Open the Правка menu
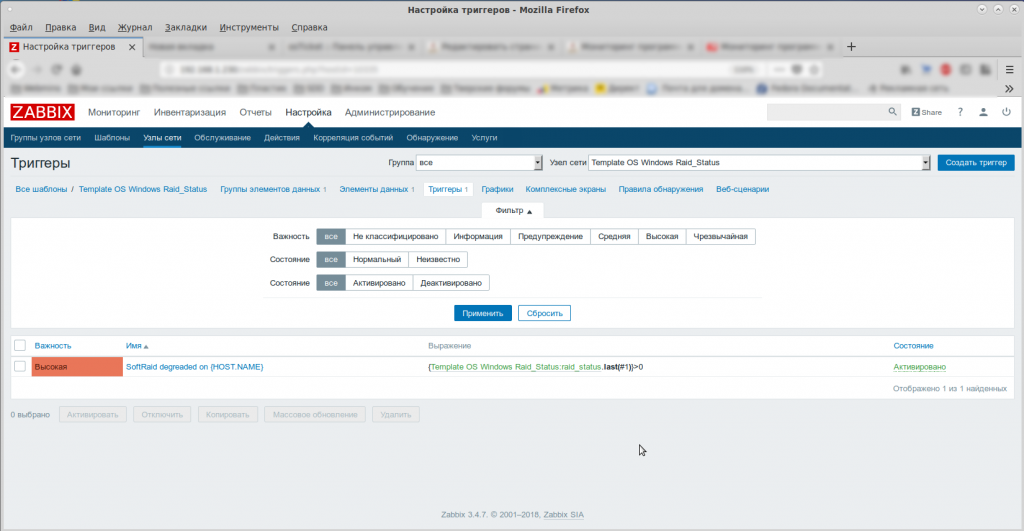Image resolution: width=1024 pixels, height=531 pixels. [x=61, y=27]
